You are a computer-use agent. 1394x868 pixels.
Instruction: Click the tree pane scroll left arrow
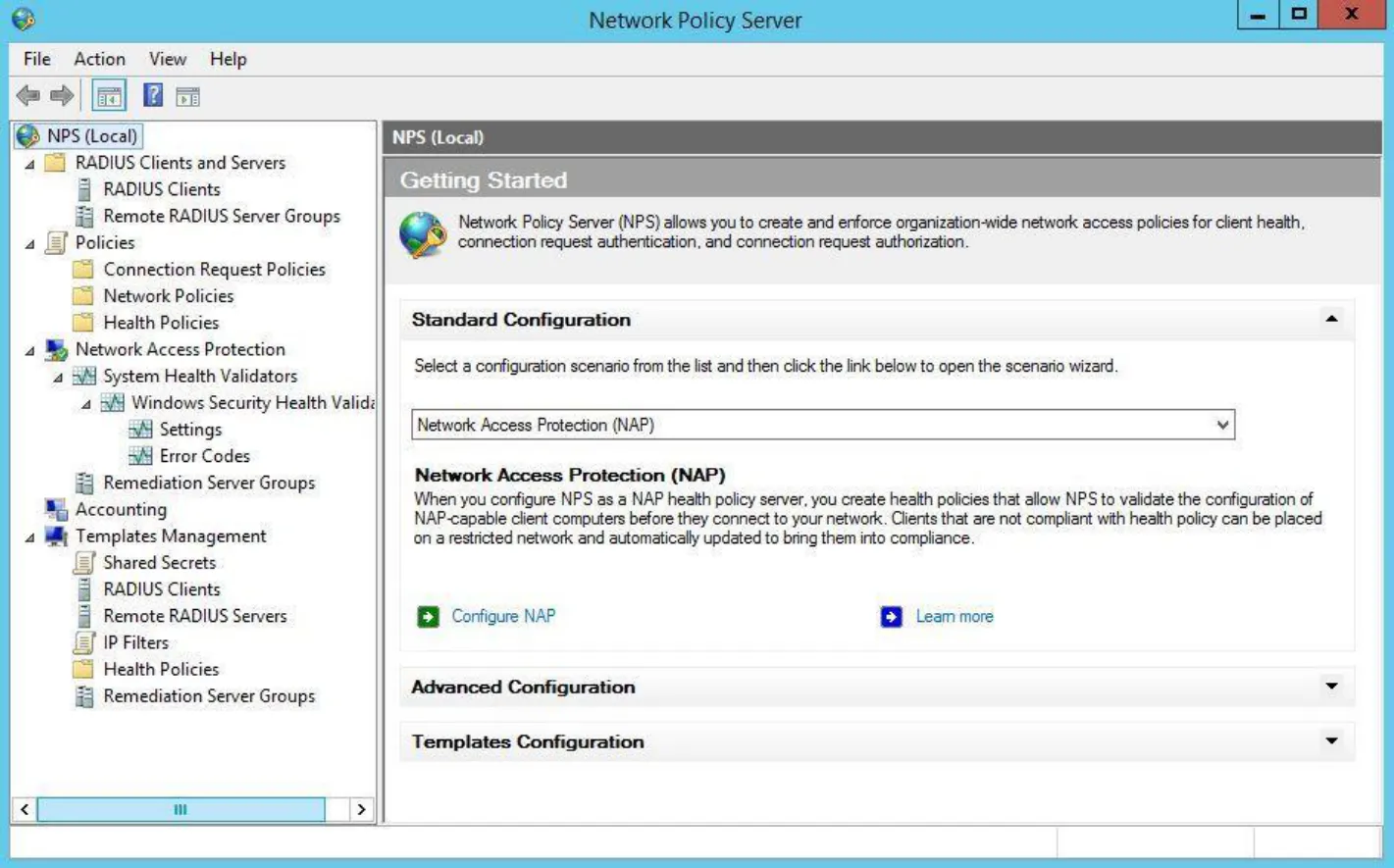coord(25,809)
